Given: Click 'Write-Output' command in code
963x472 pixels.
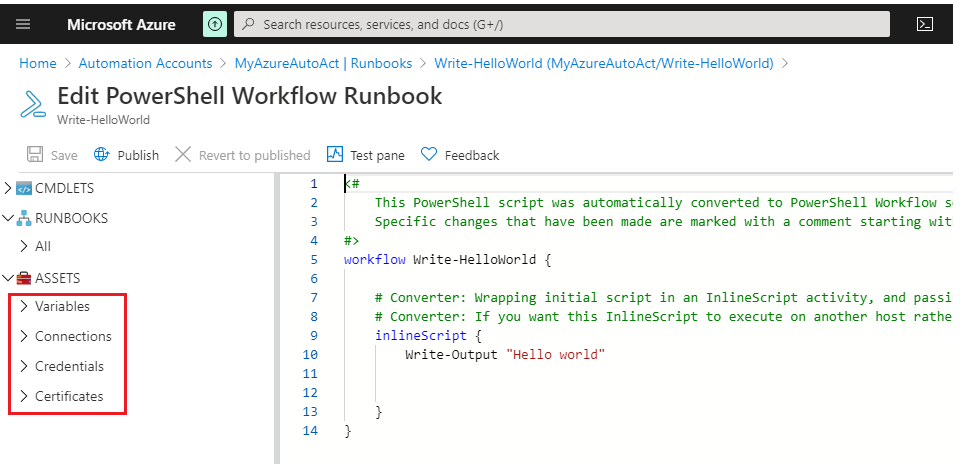Looking at the screenshot, I should pyautogui.click(x=451, y=355).
